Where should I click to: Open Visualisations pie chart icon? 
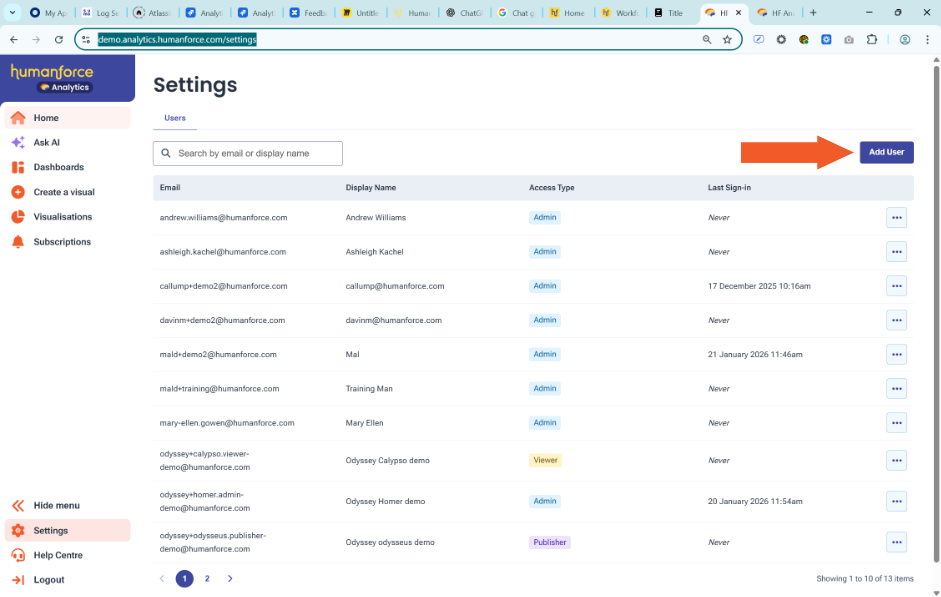(18, 217)
